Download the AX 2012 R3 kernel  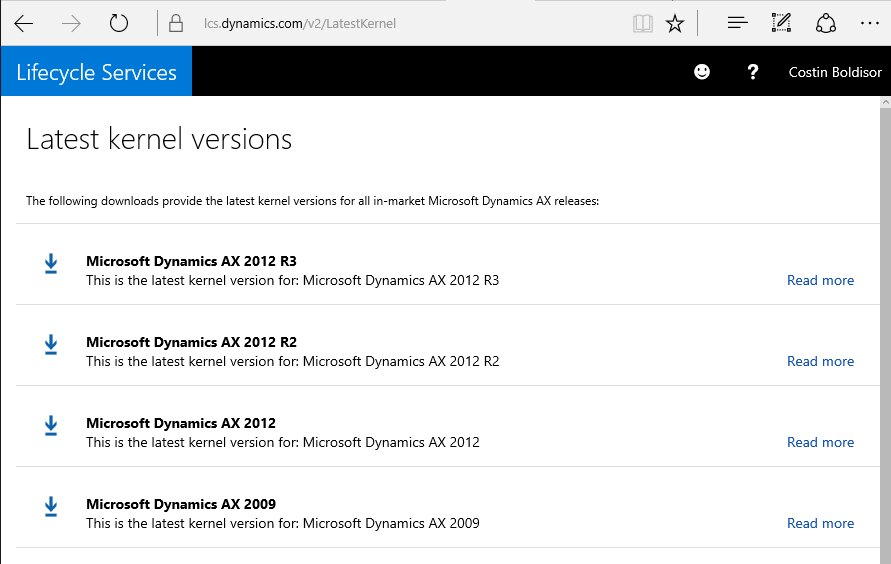coord(51,263)
